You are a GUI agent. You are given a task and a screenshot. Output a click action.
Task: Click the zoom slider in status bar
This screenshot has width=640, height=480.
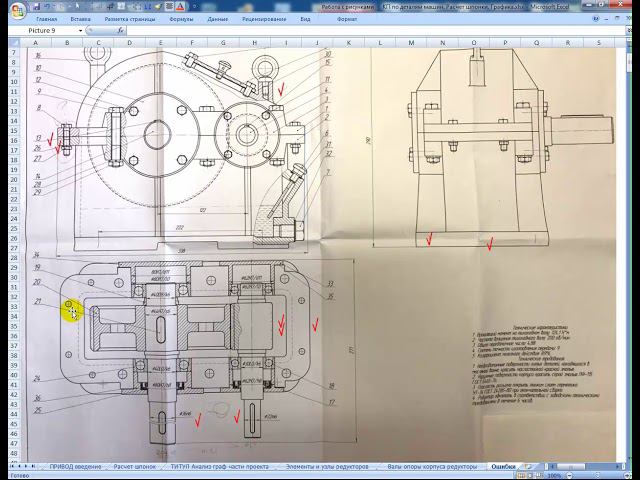coord(598,476)
